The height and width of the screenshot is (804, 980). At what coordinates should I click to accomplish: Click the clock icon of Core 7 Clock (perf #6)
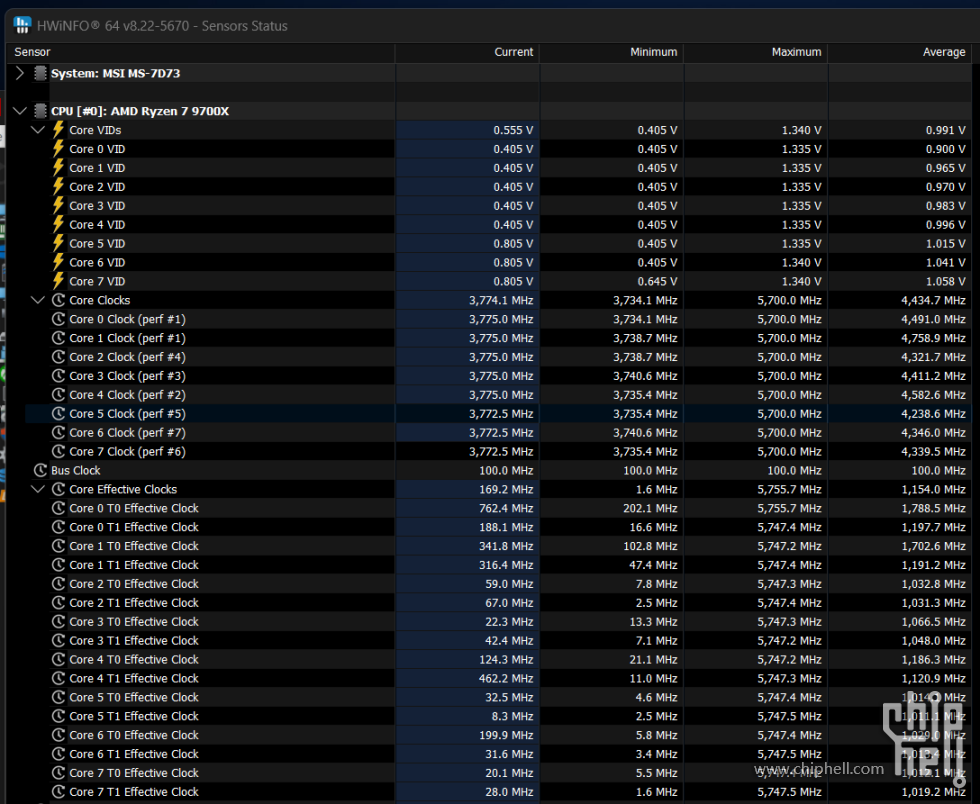pyautogui.click(x=58, y=451)
